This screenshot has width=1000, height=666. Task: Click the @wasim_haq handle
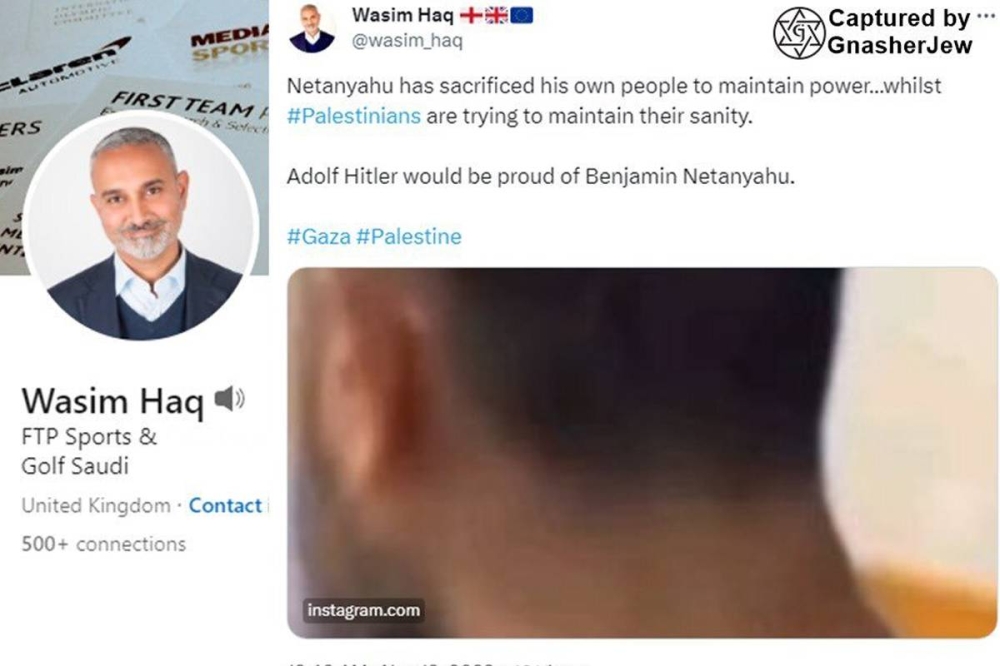pyautogui.click(x=407, y=41)
